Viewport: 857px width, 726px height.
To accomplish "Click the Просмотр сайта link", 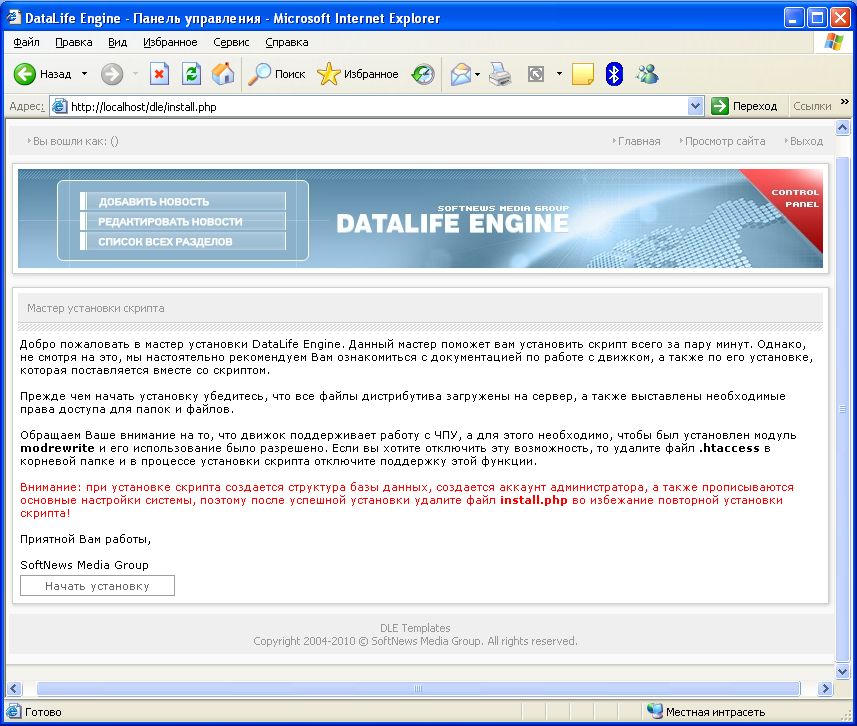I will pyautogui.click(x=724, y=141).
